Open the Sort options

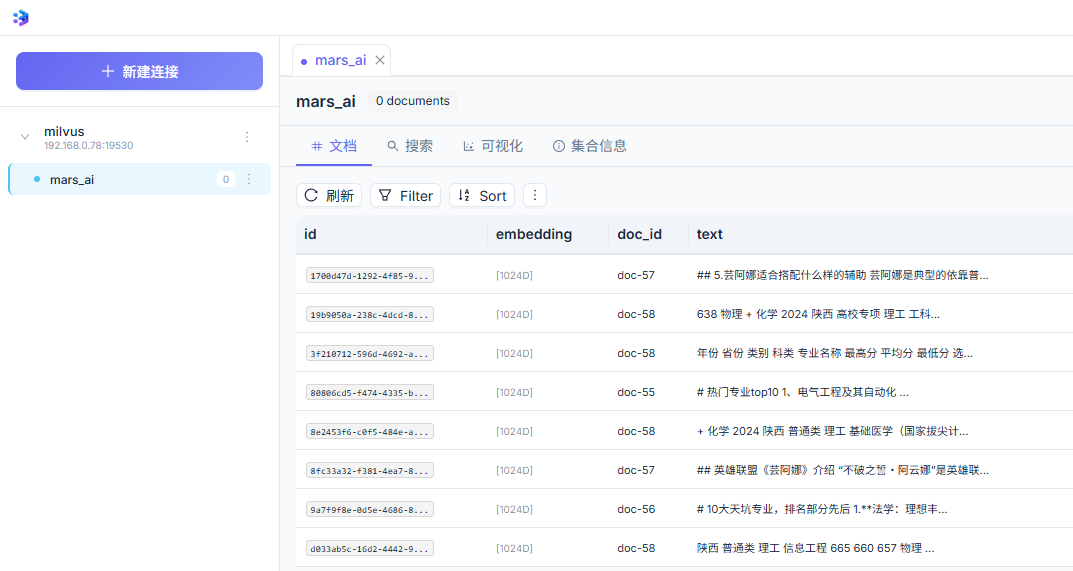pos(482,196)
